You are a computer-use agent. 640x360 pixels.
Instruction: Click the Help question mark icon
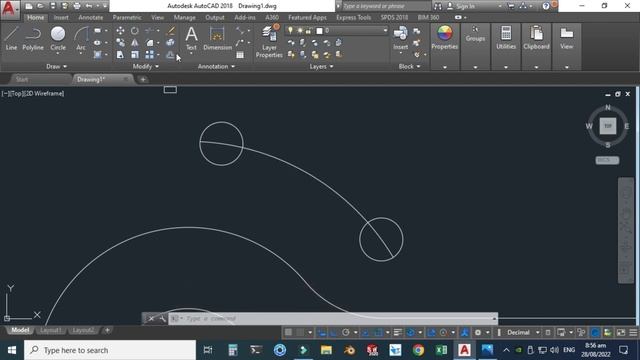coord(546,6)
